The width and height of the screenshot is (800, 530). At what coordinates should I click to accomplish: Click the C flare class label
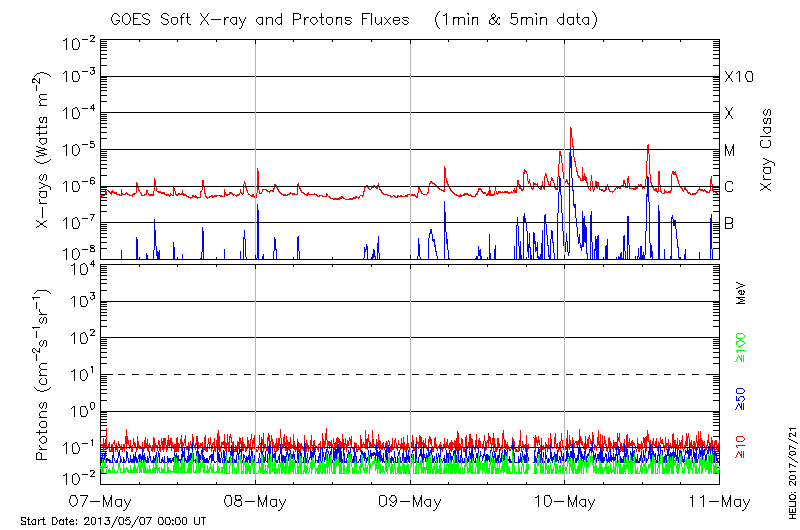pos(729,187)
